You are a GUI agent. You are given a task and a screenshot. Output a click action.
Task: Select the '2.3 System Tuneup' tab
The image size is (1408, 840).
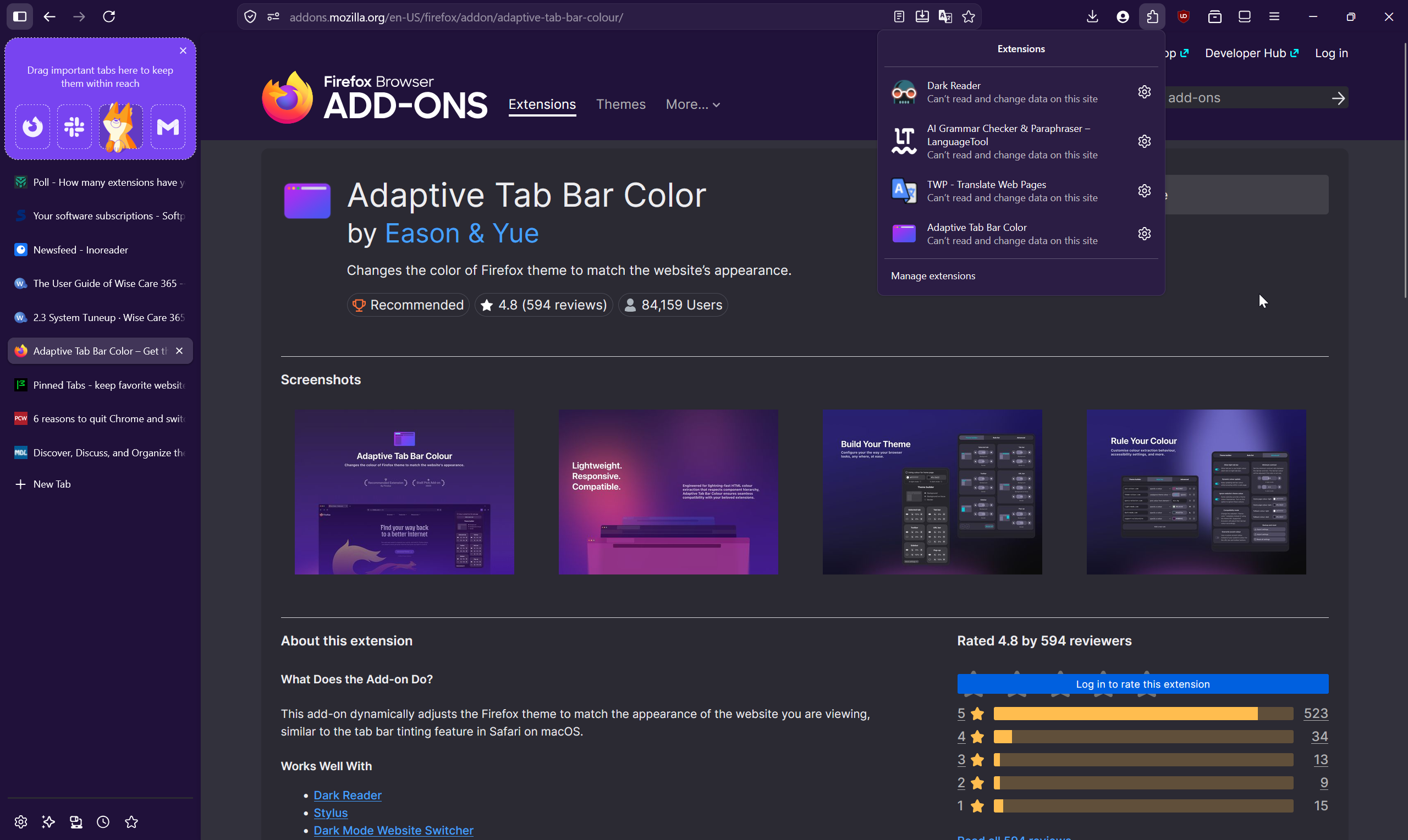pos(100,318)
